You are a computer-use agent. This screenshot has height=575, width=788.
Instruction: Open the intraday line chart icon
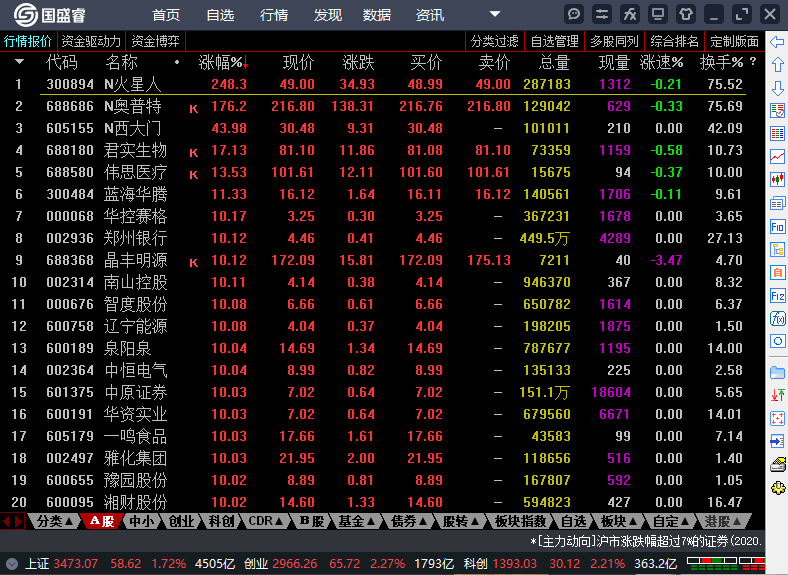777,156
